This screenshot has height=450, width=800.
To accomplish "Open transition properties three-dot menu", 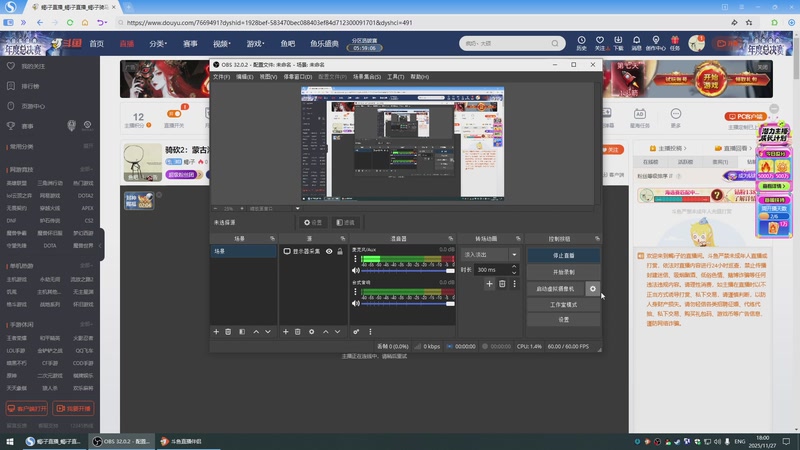I will [514, 284].
